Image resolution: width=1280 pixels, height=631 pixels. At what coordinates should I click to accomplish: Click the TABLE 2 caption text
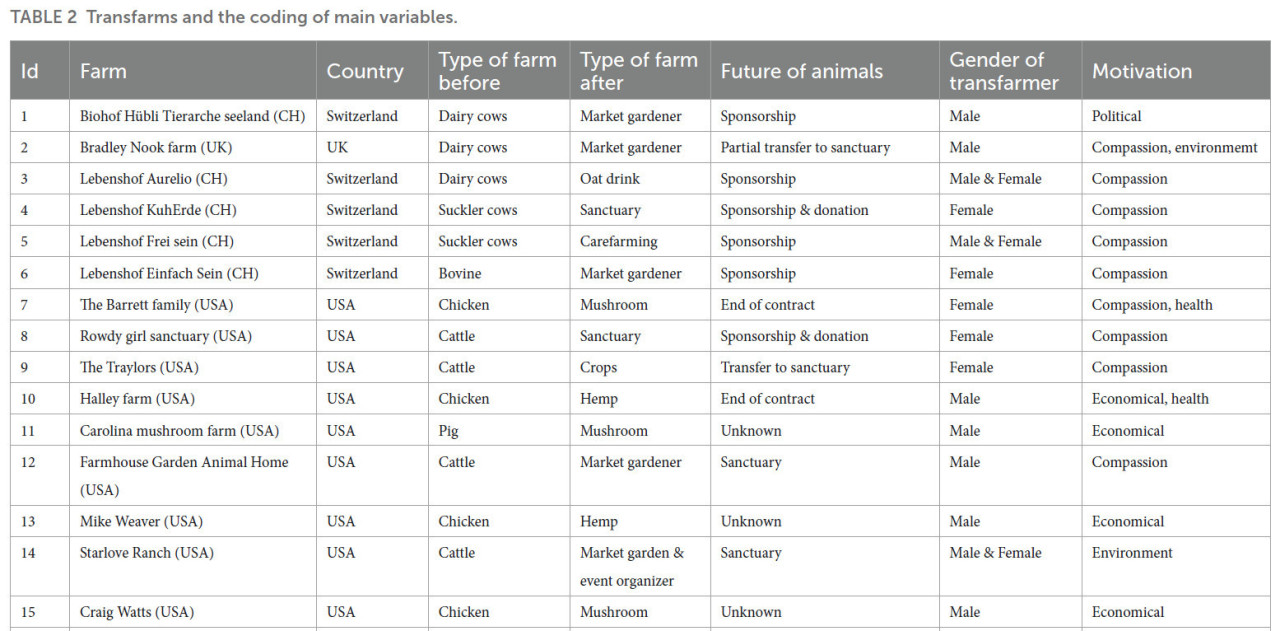234,17
